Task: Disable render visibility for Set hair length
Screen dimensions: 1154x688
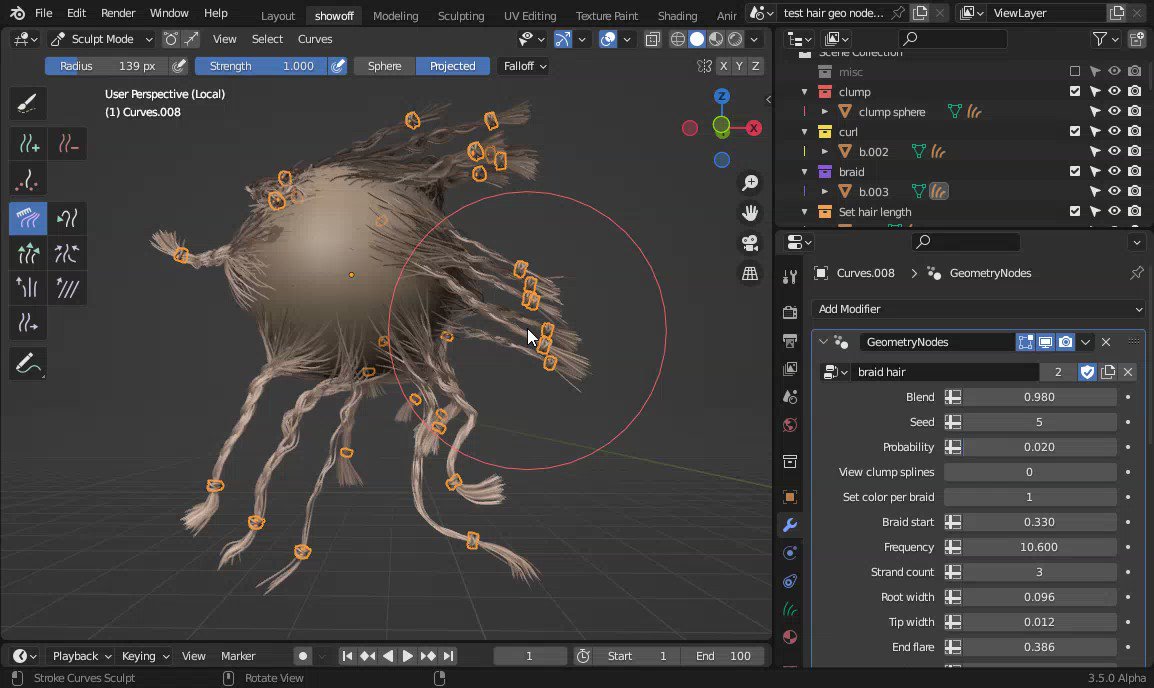Action: pyautogui.click(x=1133, y=211)
